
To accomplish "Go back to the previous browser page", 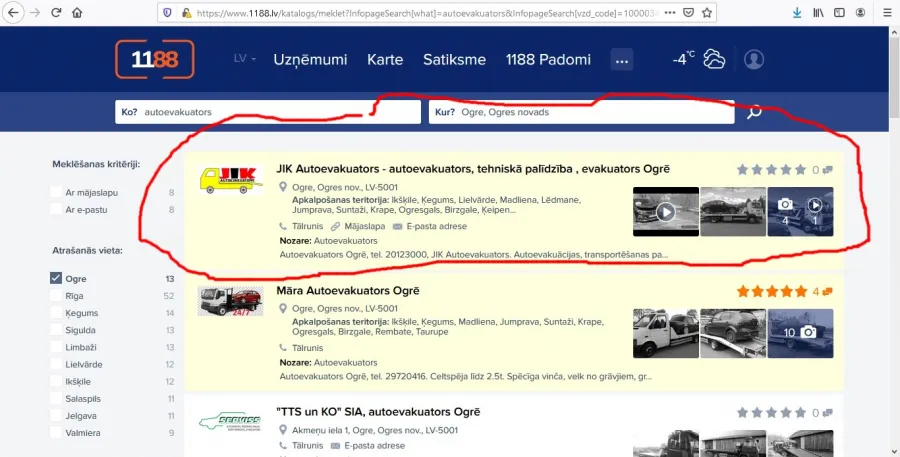I will click(13, 13).
